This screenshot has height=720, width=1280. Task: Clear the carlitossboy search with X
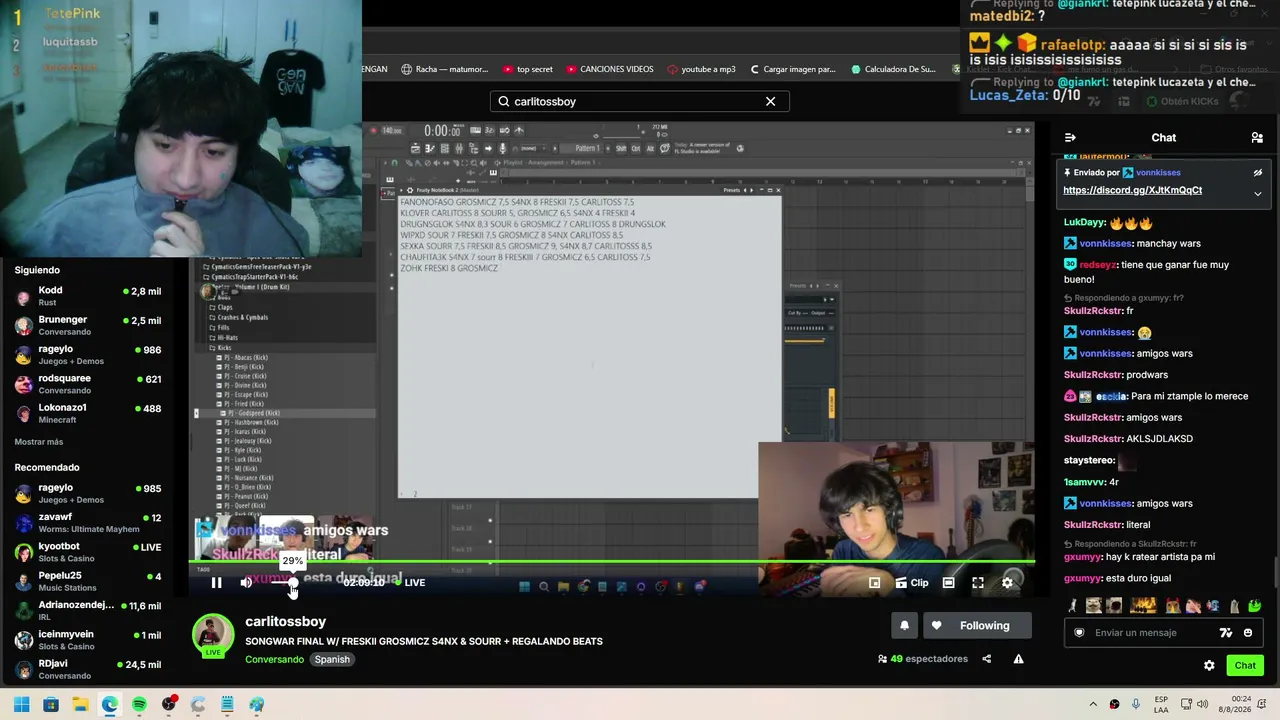[x=770, y=101]
